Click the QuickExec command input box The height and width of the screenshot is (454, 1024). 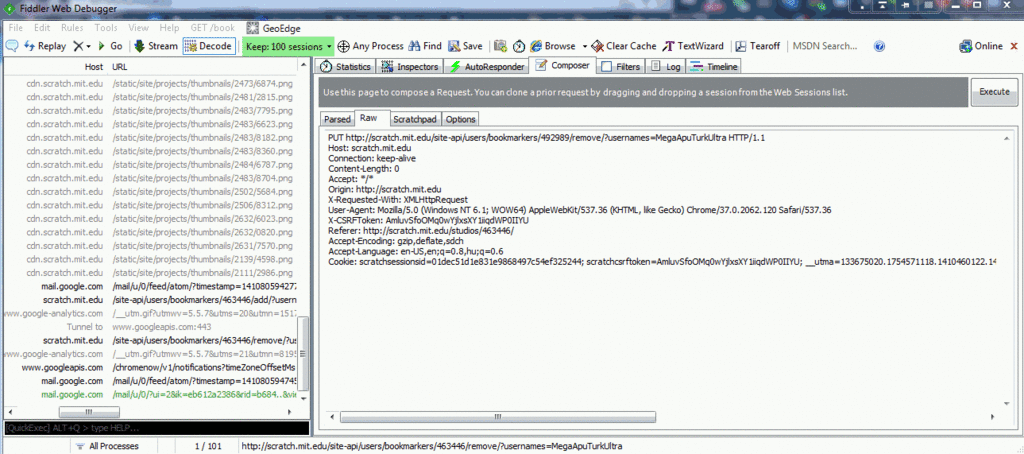[x=150, y=427]
